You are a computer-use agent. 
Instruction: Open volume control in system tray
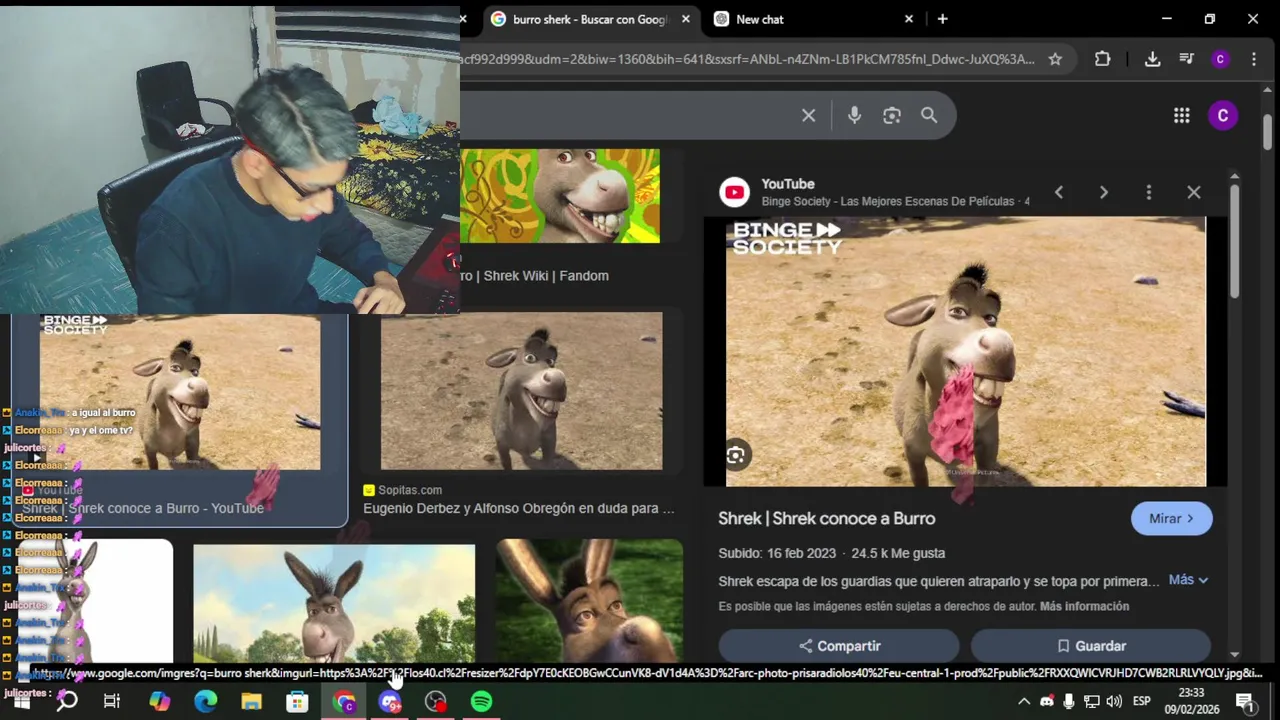(1114, 702)
